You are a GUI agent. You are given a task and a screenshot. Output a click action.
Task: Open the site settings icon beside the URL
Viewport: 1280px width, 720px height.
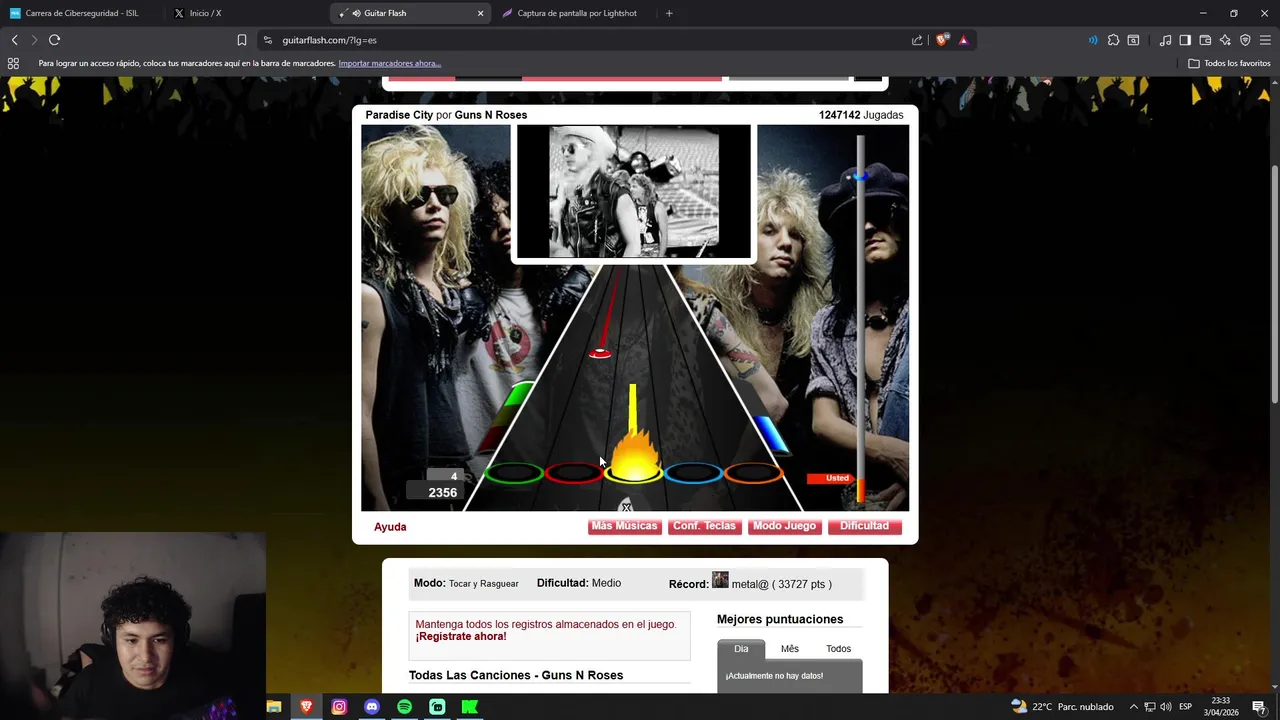click(267, 40)
